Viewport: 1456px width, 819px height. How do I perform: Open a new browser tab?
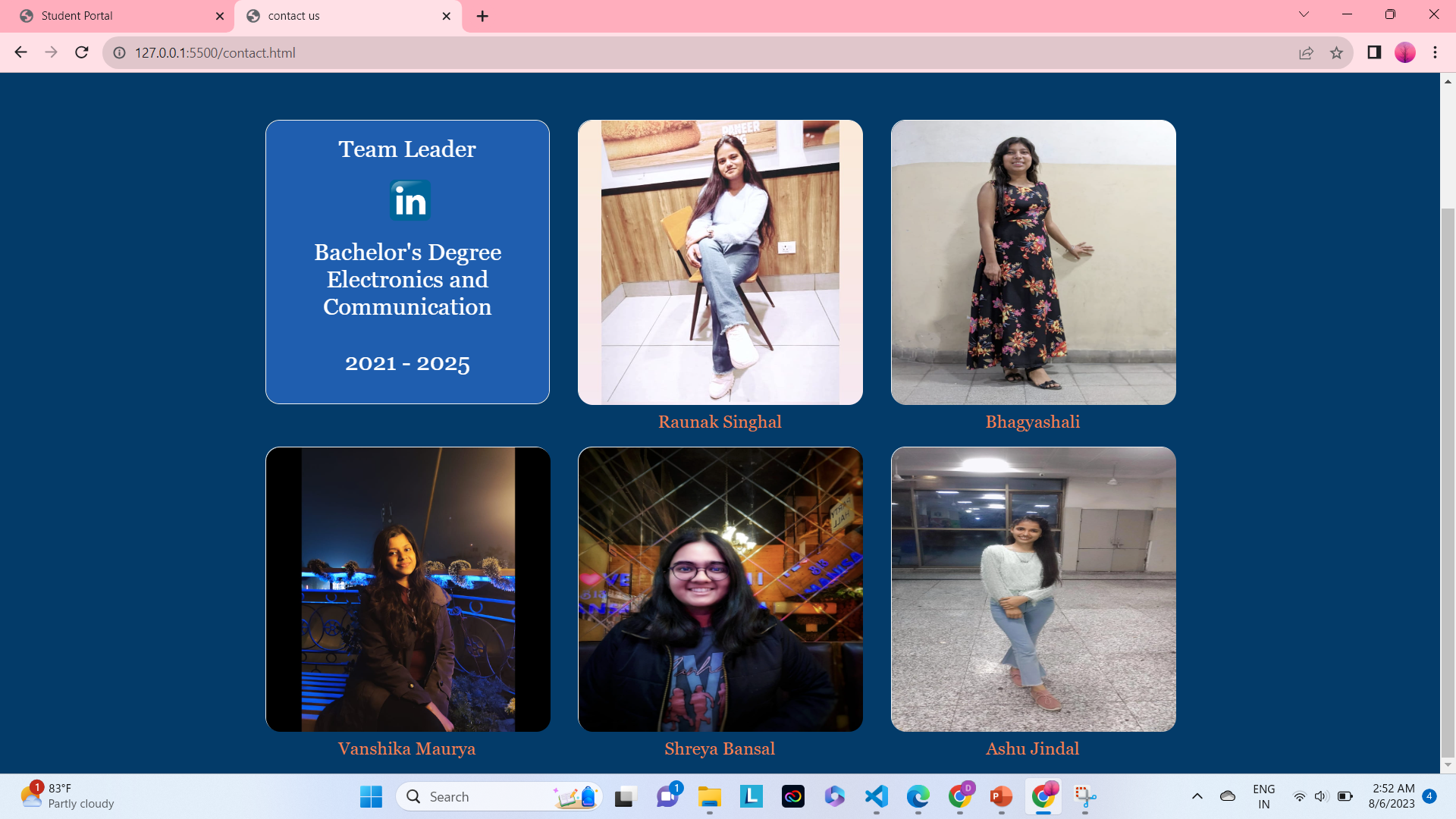click(483, 15)
